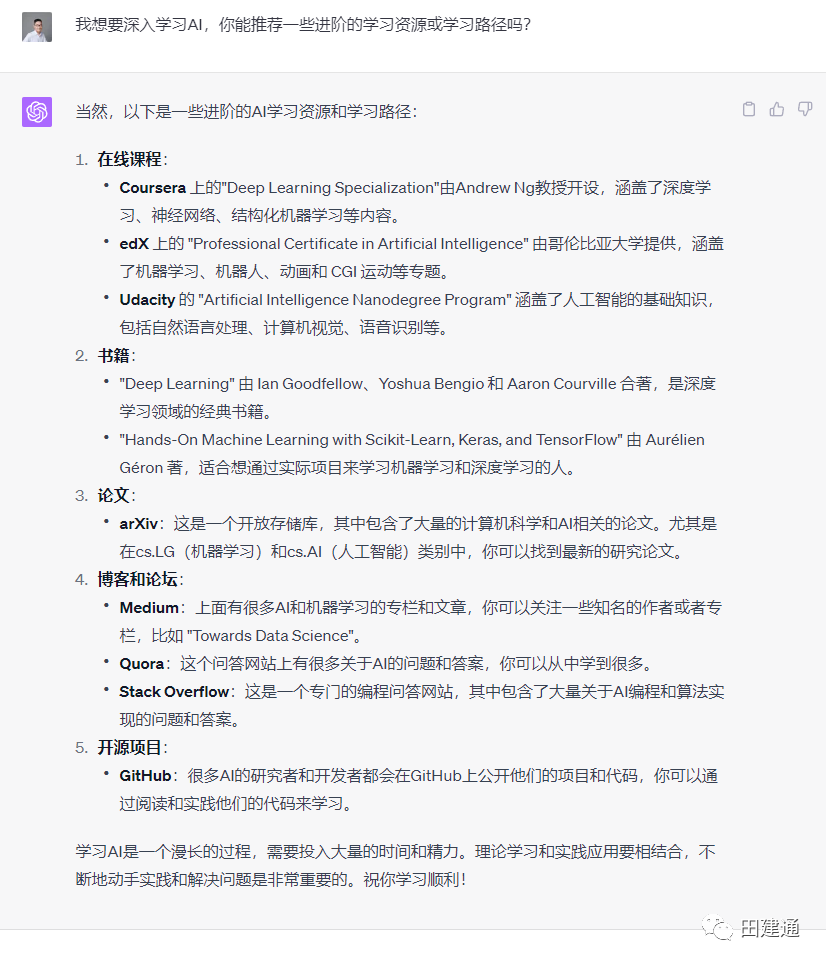Click the bold arXiv label
This screenshot has height=964, width=826.
(x=138, y=524)
